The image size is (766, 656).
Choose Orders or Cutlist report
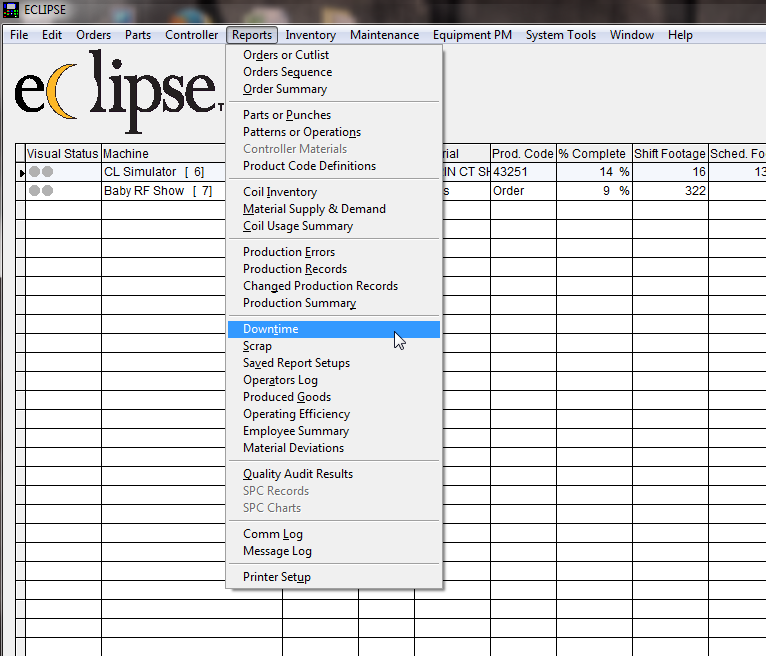coord(334,55)
